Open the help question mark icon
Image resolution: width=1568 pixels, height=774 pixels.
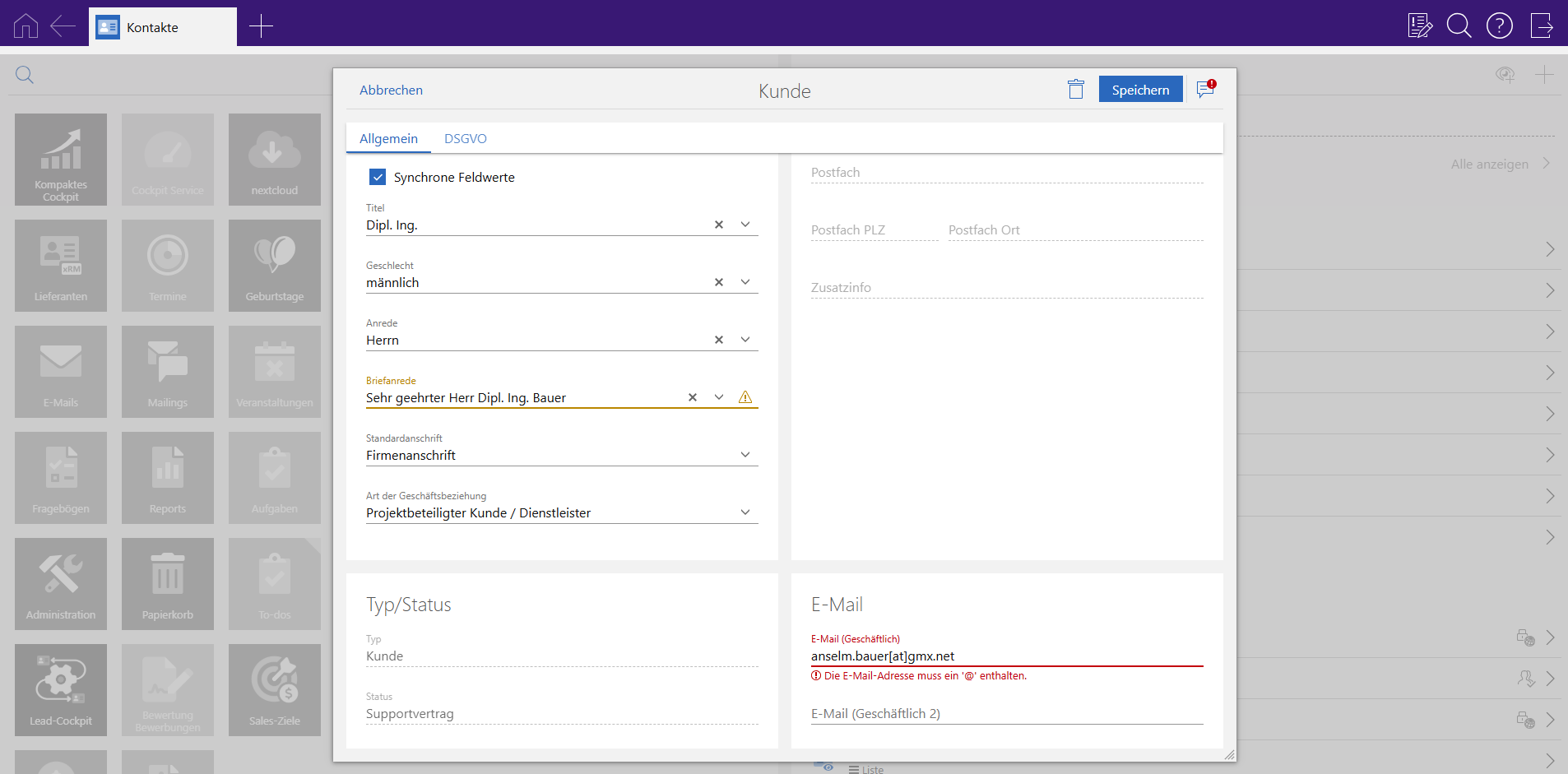1500,26
